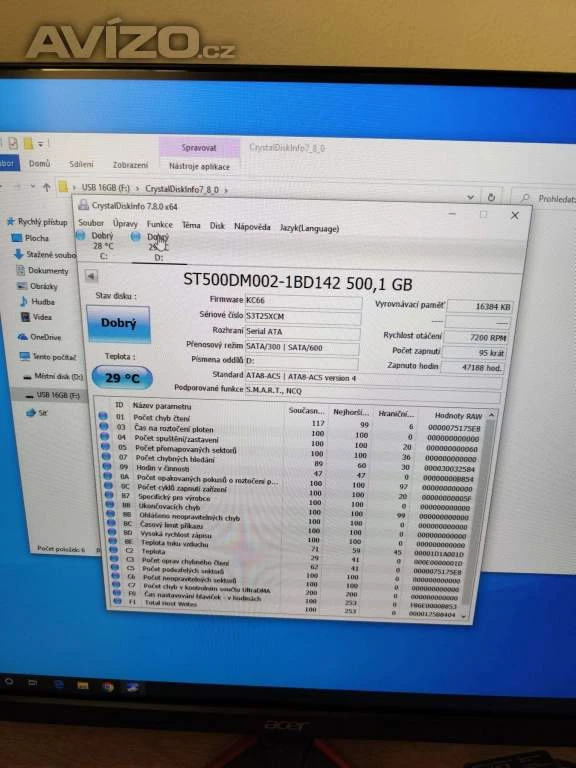576x768 pixels.
Task: Click disk title ST500DM002-1BD142 500,1 GB
Action: (298, 281)
